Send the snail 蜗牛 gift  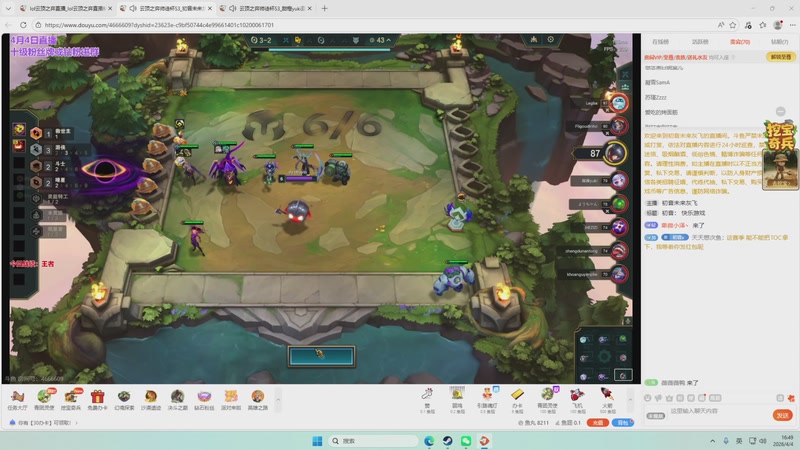[x=457, y=399]
